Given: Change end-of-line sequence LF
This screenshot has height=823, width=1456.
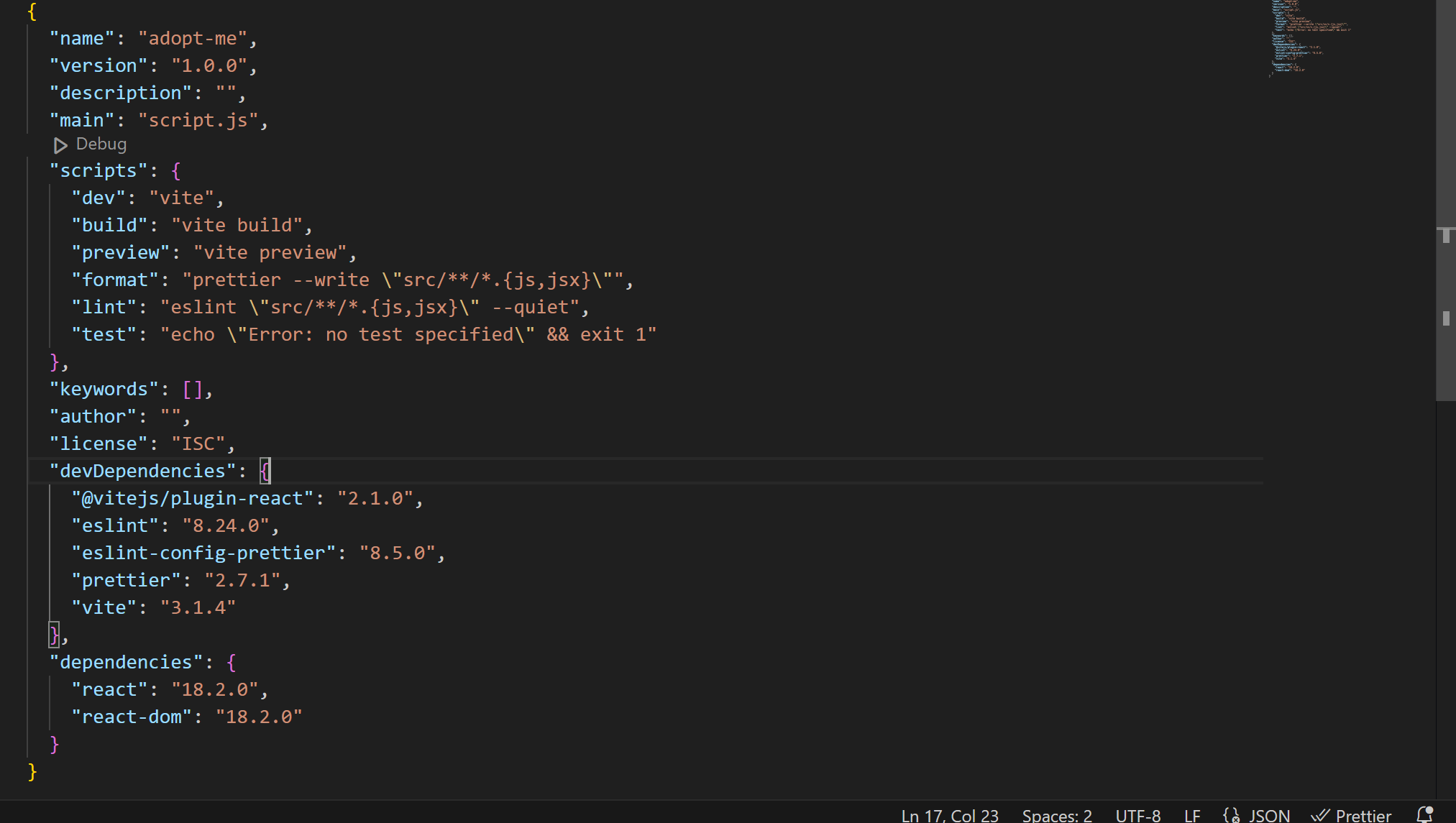Looking at the screenshot, I should coord(1192,815).
